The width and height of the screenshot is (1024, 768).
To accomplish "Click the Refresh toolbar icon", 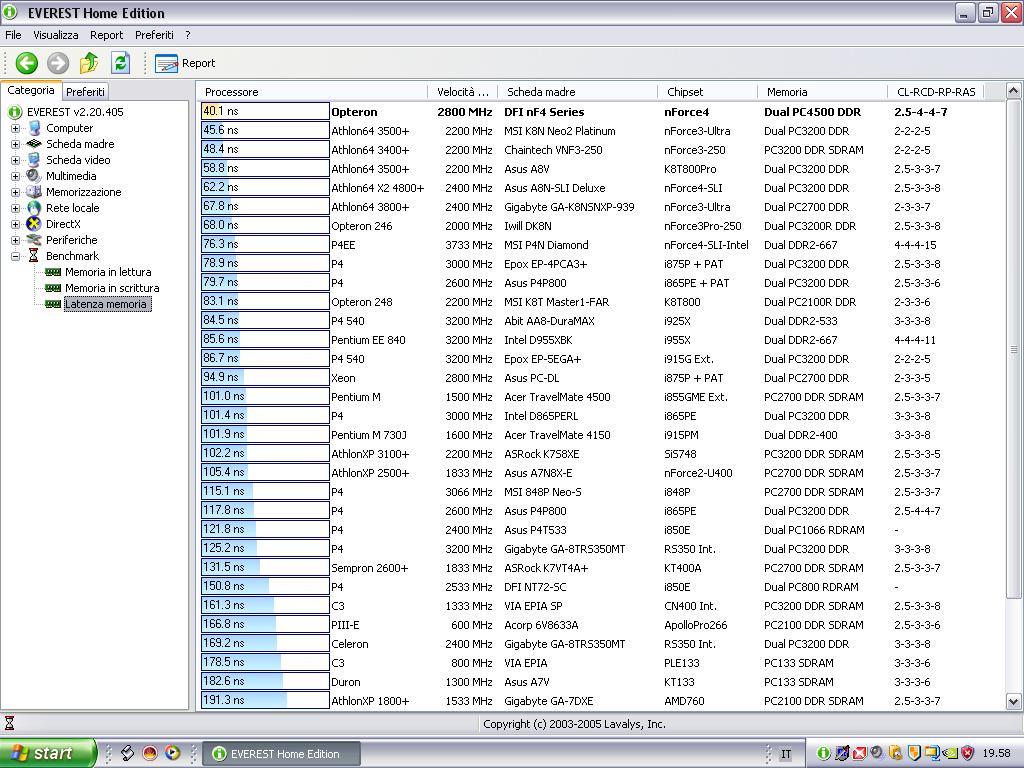I will pos(120,63).
